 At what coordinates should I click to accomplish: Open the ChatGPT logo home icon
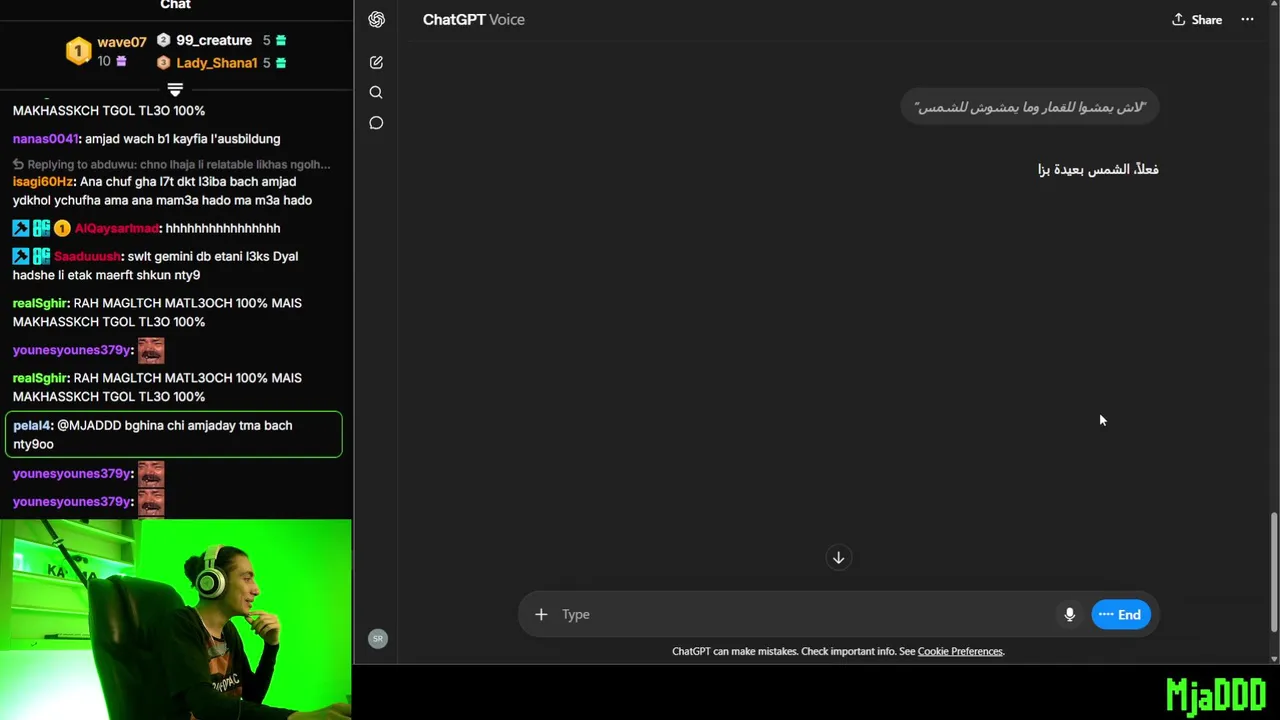[x=376, y=20]
